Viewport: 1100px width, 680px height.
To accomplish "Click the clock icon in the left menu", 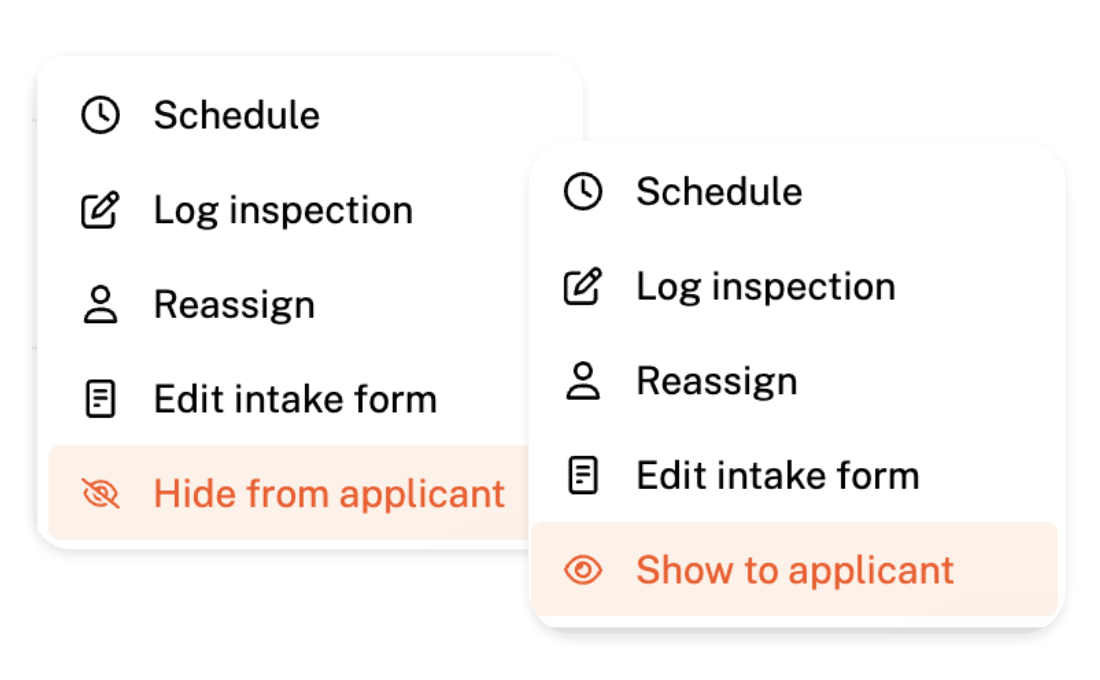I will [100, 116].
